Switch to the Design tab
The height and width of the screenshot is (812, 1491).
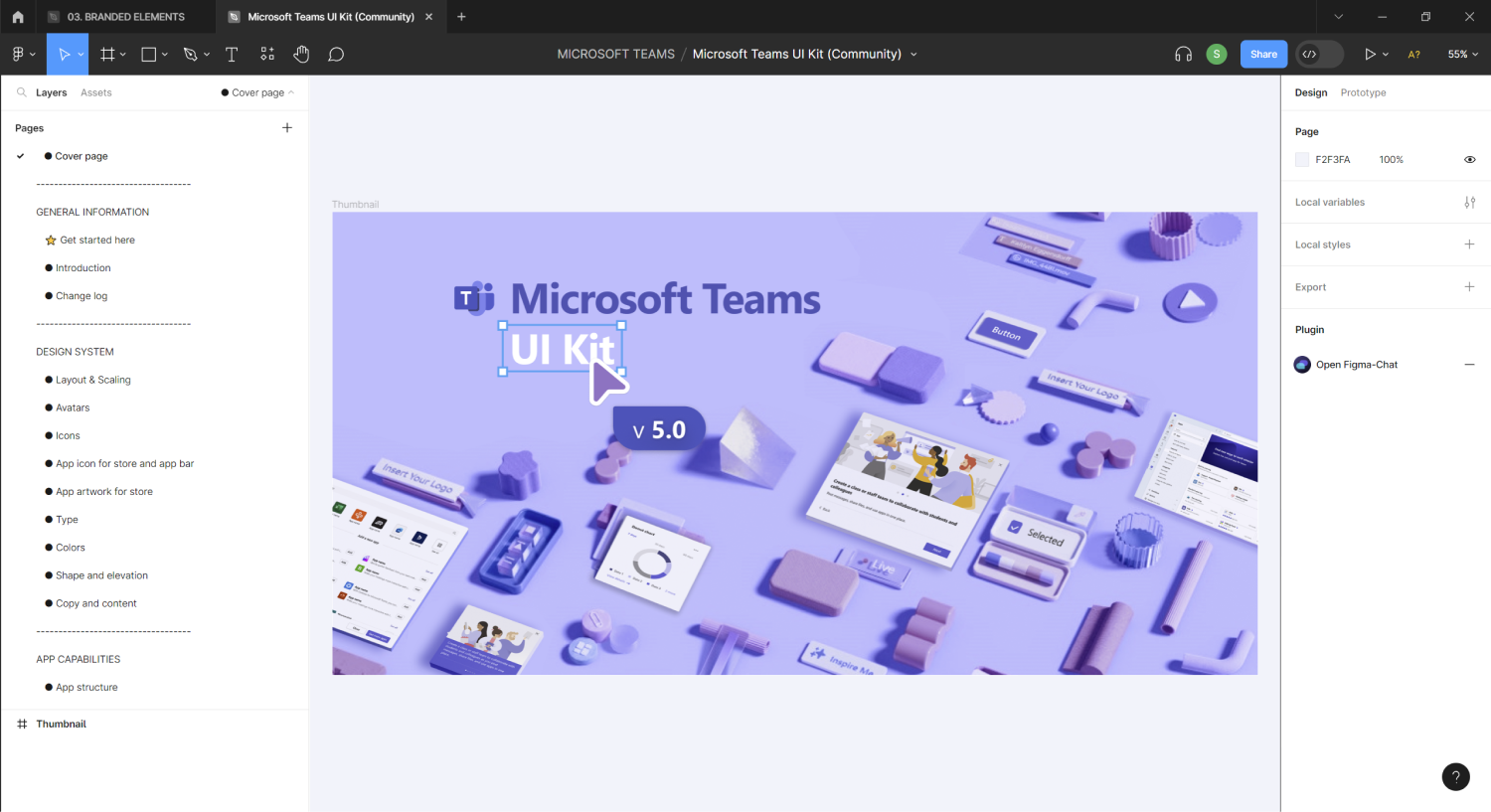tap(1311, 92)
